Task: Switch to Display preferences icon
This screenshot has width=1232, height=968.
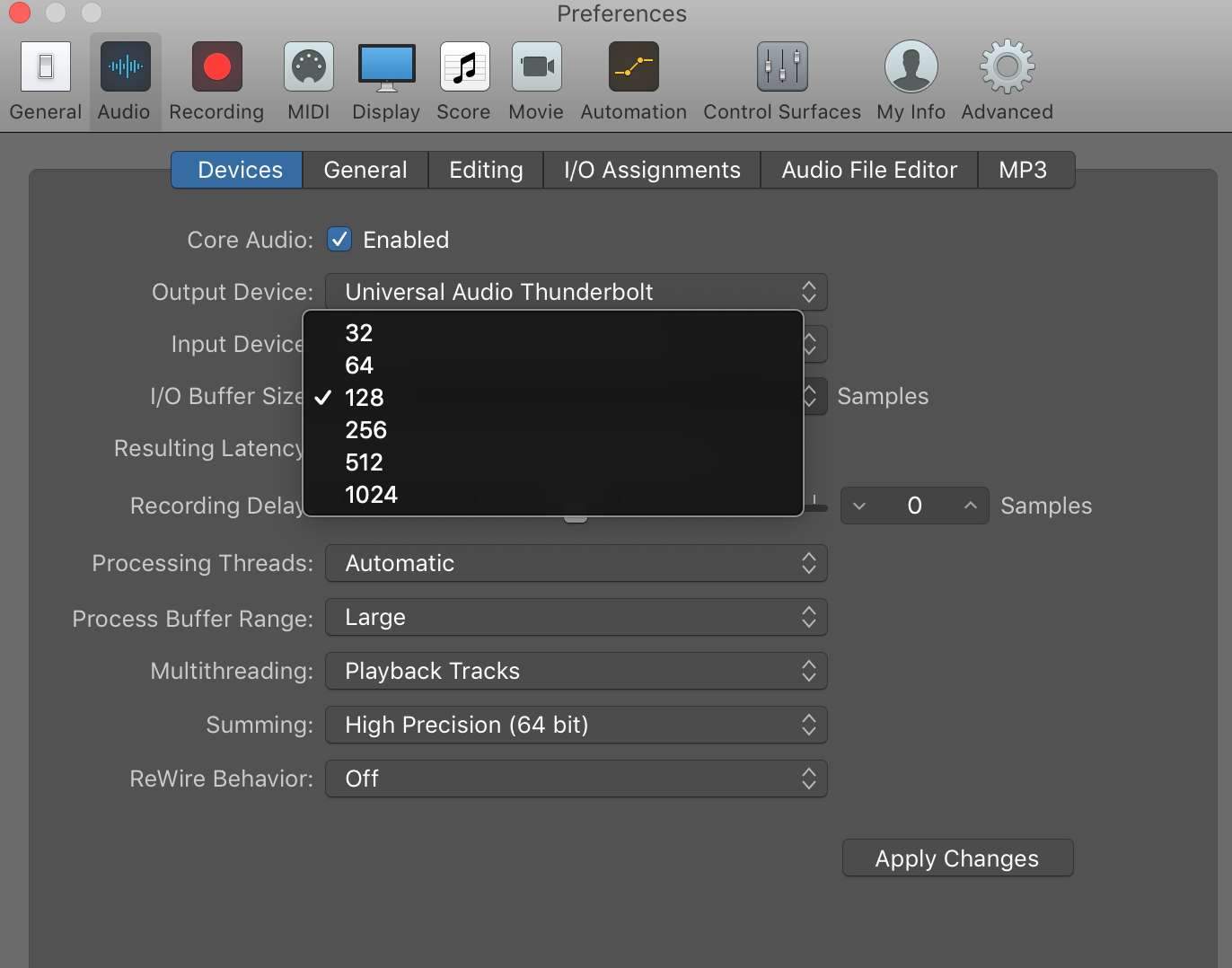Action: coord(386,67)
